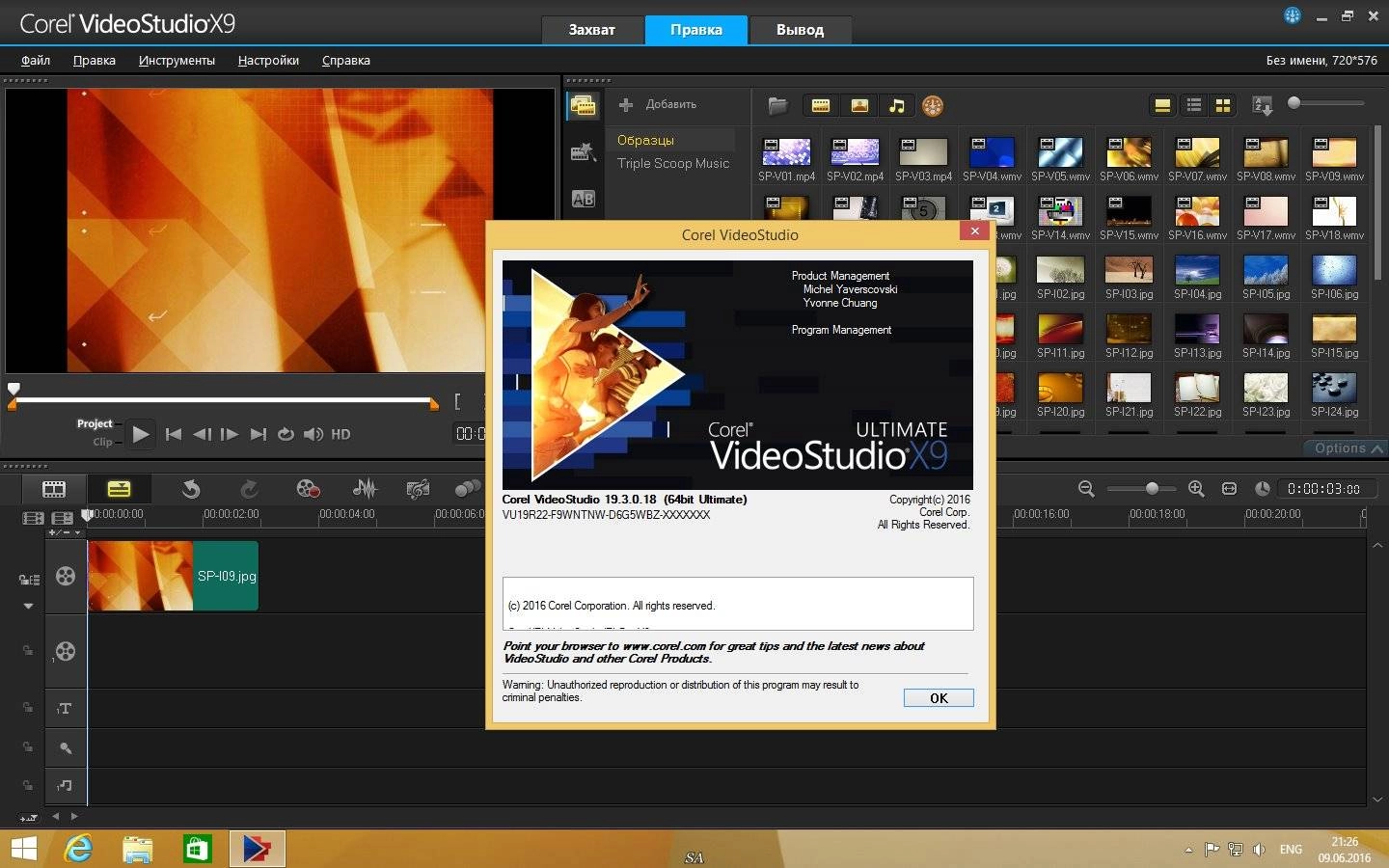Play the project preview
1389x868 pixels.
141,434
